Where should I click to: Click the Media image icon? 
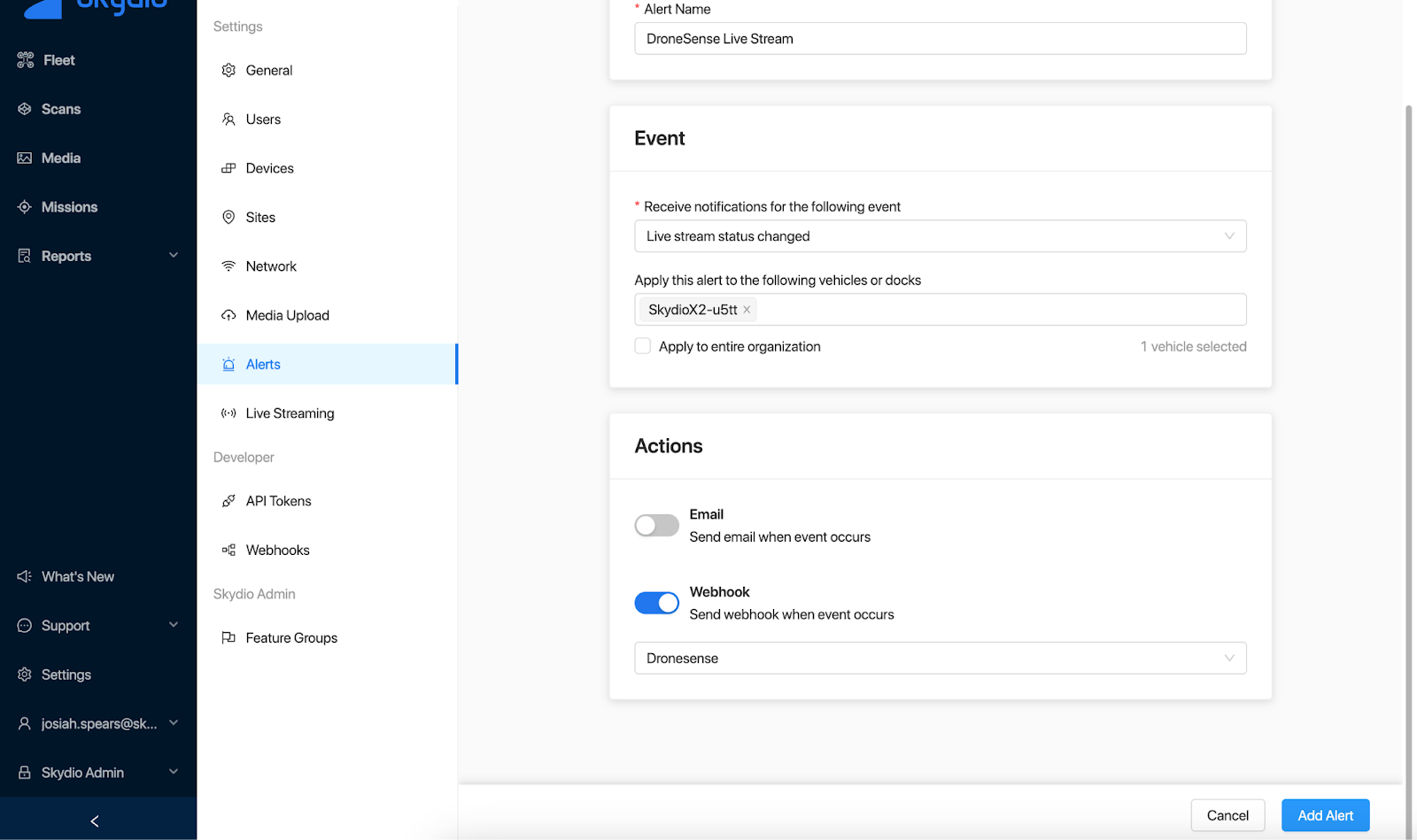tap(25, 158)
